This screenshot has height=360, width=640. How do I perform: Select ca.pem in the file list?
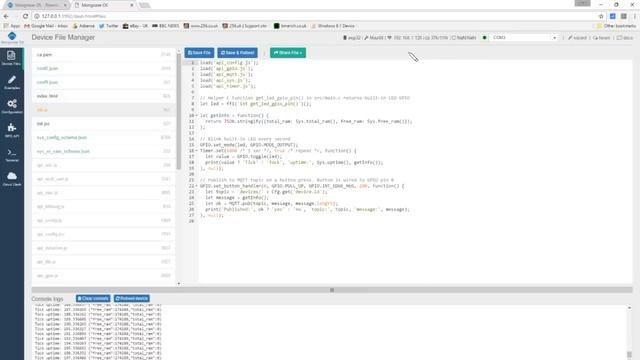[104, 55]
